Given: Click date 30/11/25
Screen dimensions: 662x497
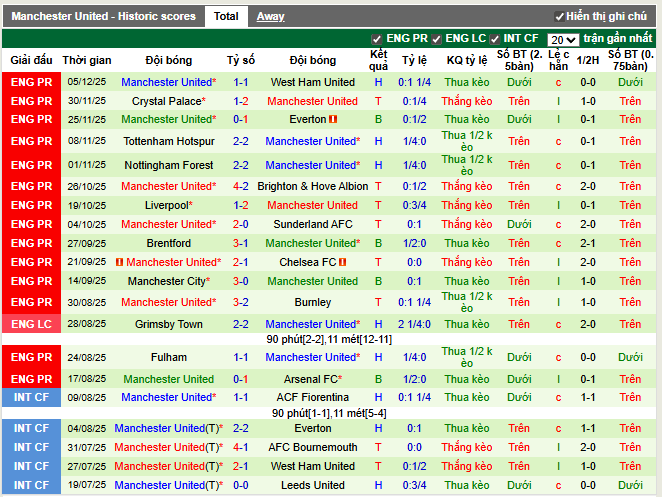Looking at the screenshot, I should [x=87, y=101].
